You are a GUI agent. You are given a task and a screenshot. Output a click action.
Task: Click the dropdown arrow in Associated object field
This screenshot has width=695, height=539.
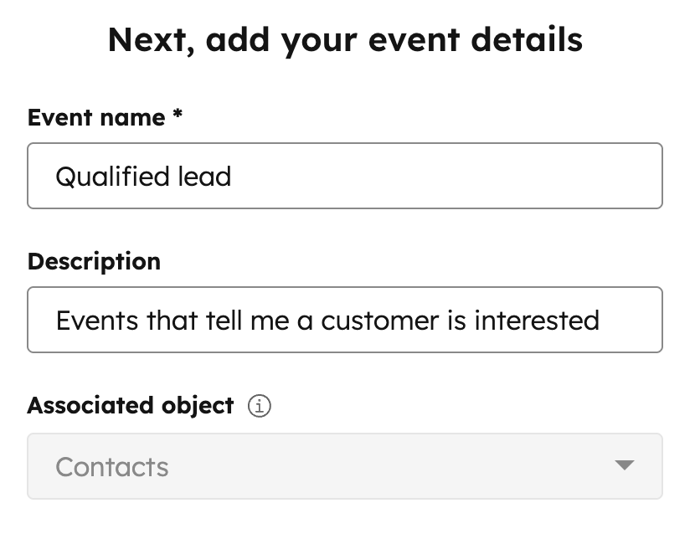tap(624, 466)
